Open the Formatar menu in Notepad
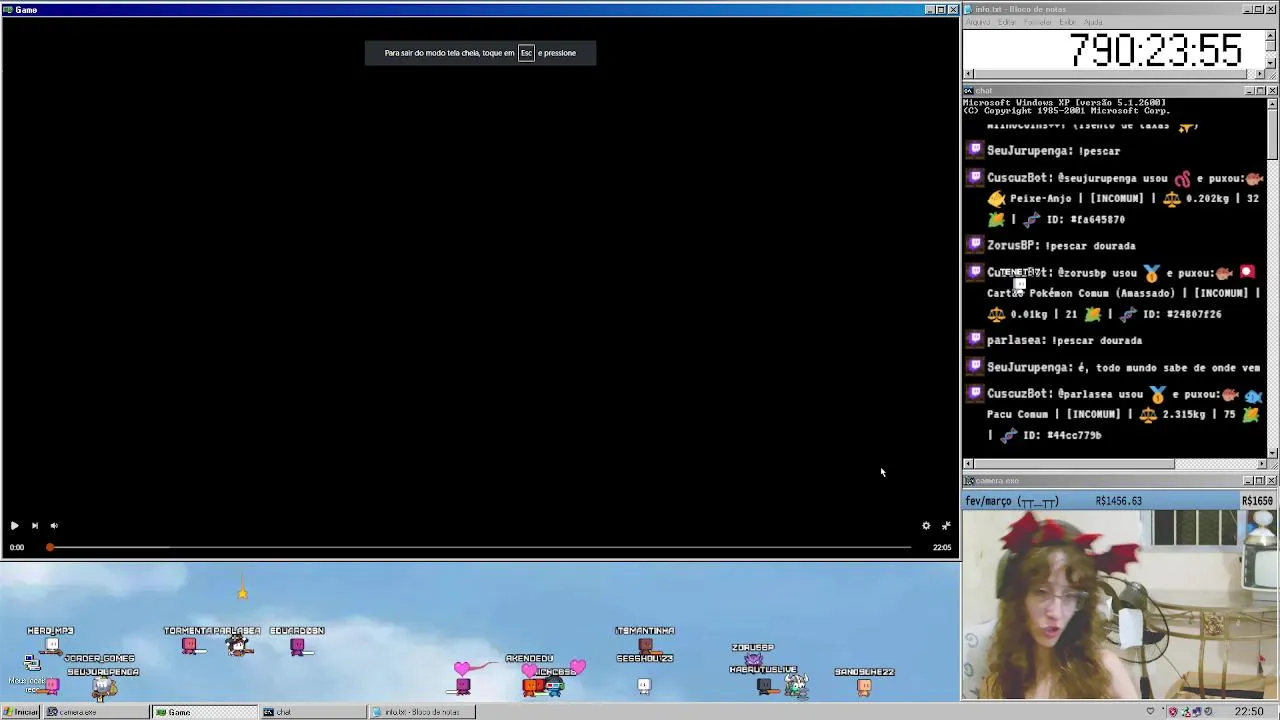1280x720 pixels. click(x=1038, y=22)
